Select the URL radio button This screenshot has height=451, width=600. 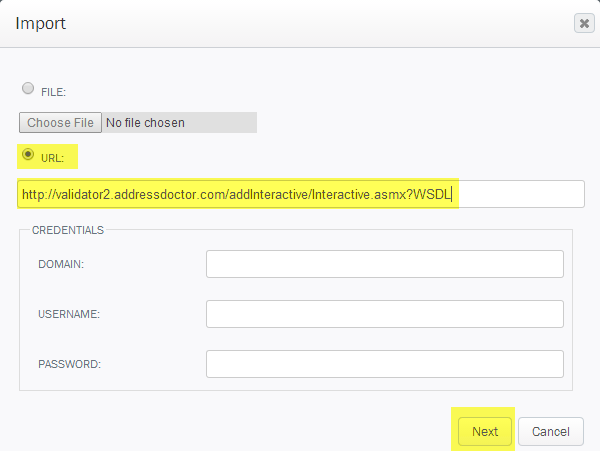coord(28,155)
